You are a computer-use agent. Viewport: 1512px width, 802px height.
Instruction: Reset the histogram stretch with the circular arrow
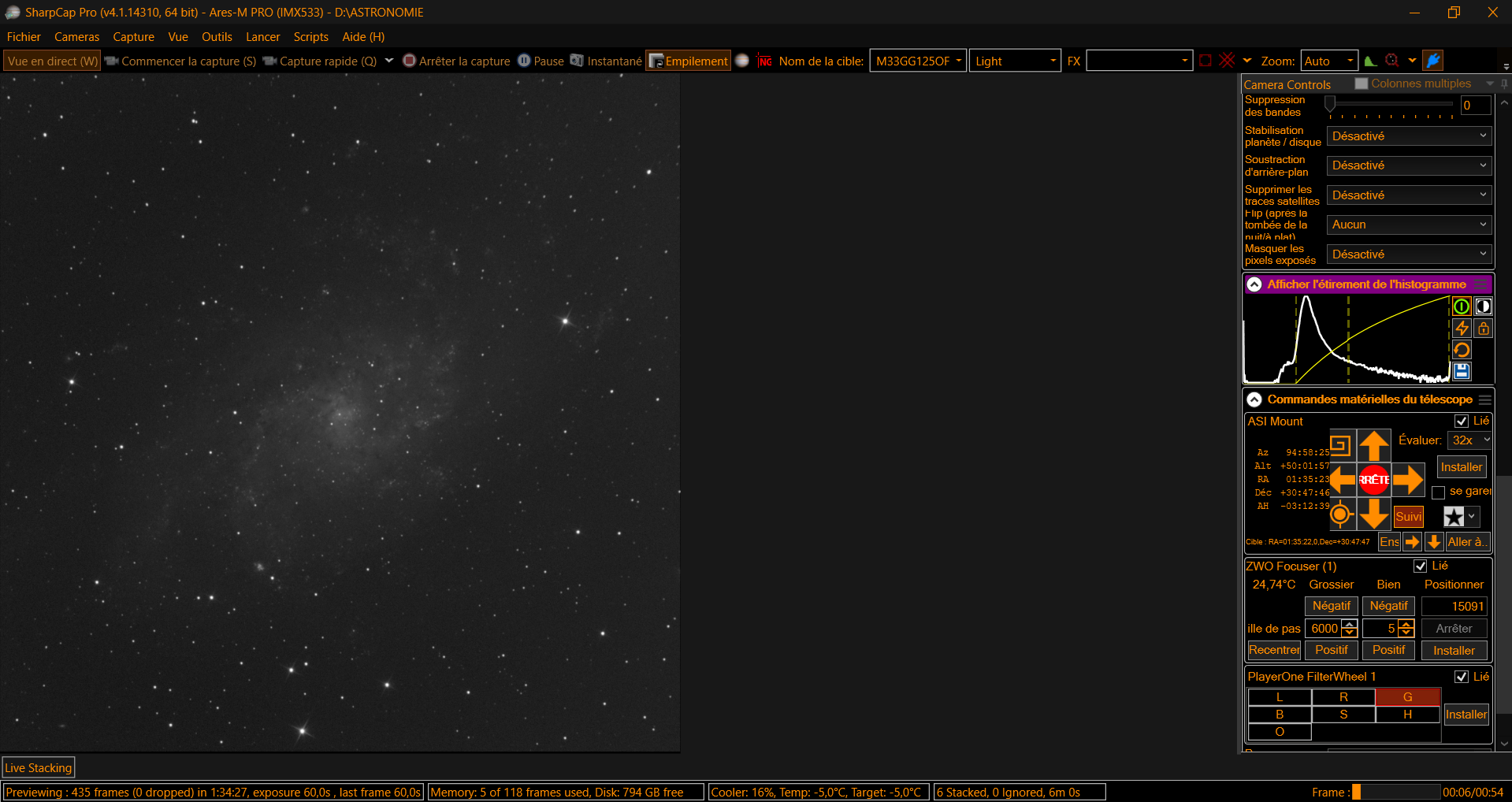1462,350
